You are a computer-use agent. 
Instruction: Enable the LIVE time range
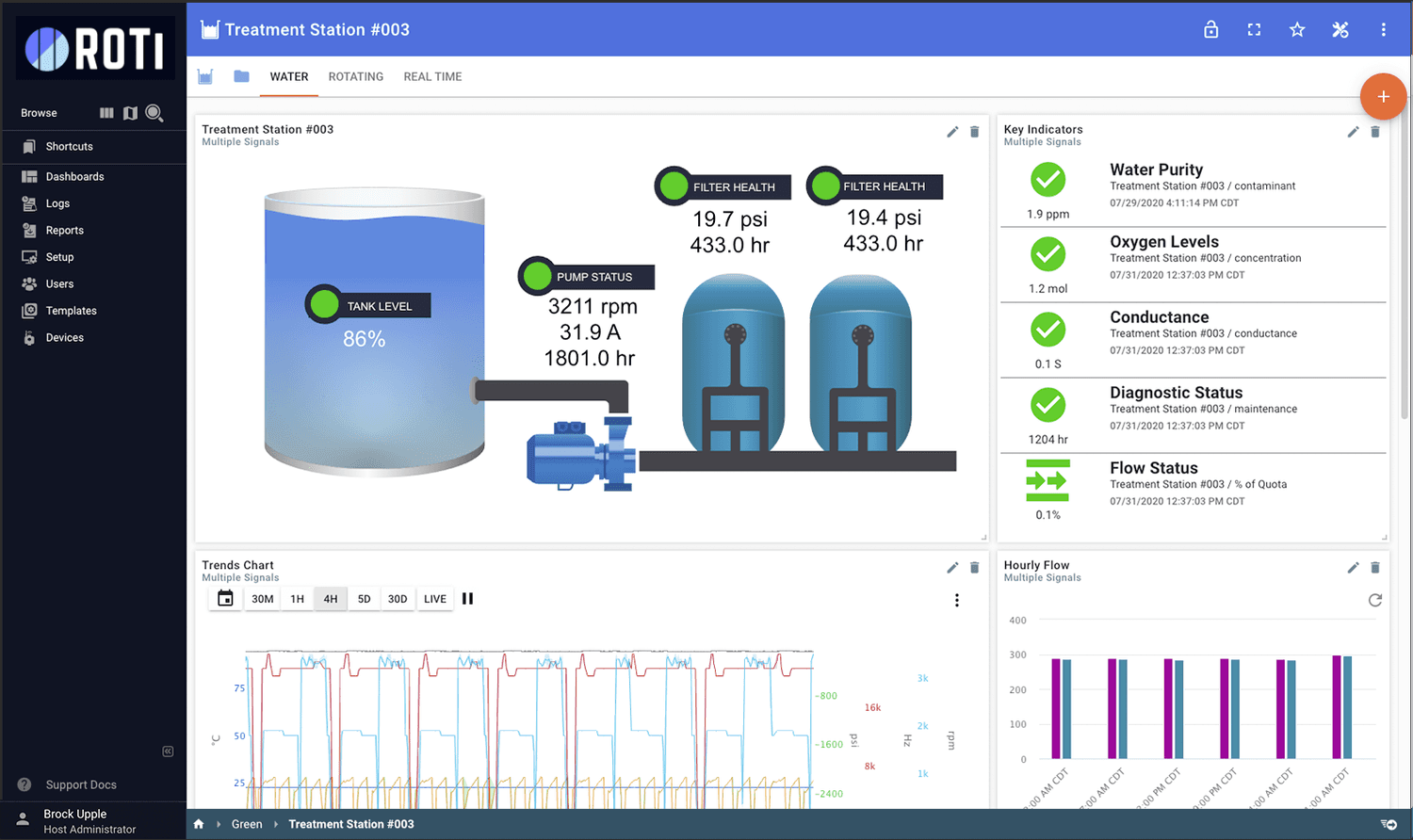(434, 598)
